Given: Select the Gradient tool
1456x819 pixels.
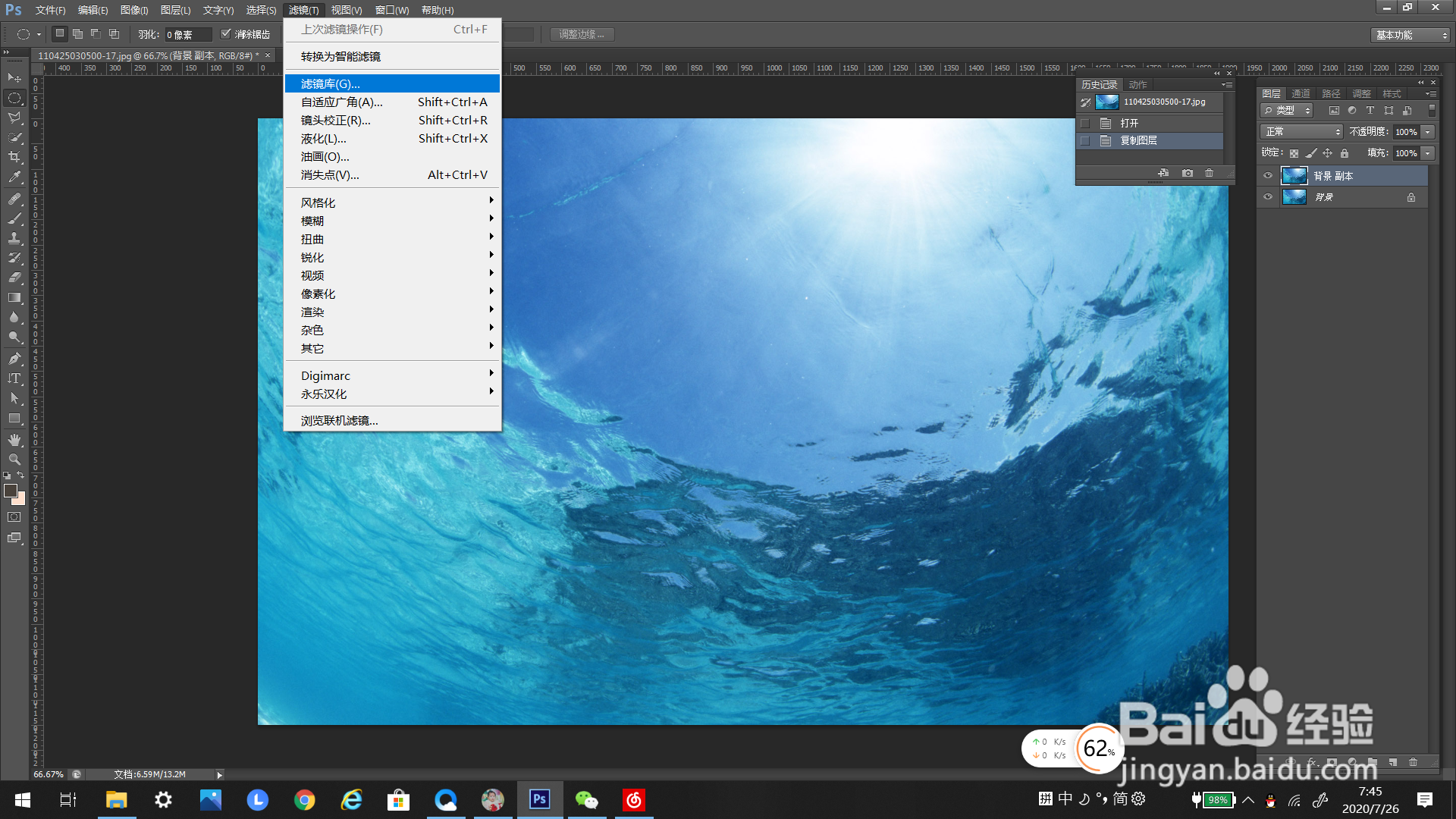Looking at the screenshot, I should tap(14, 297).
